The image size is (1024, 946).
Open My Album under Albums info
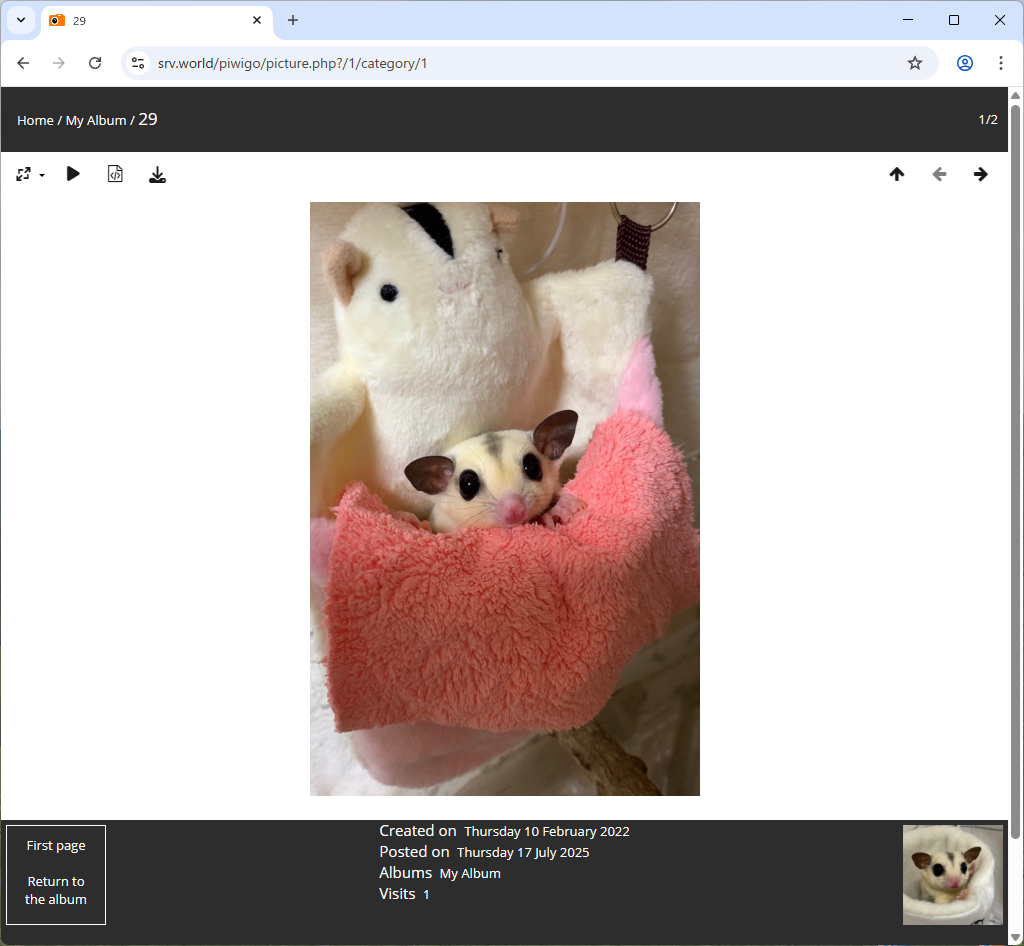coord(470,874)
